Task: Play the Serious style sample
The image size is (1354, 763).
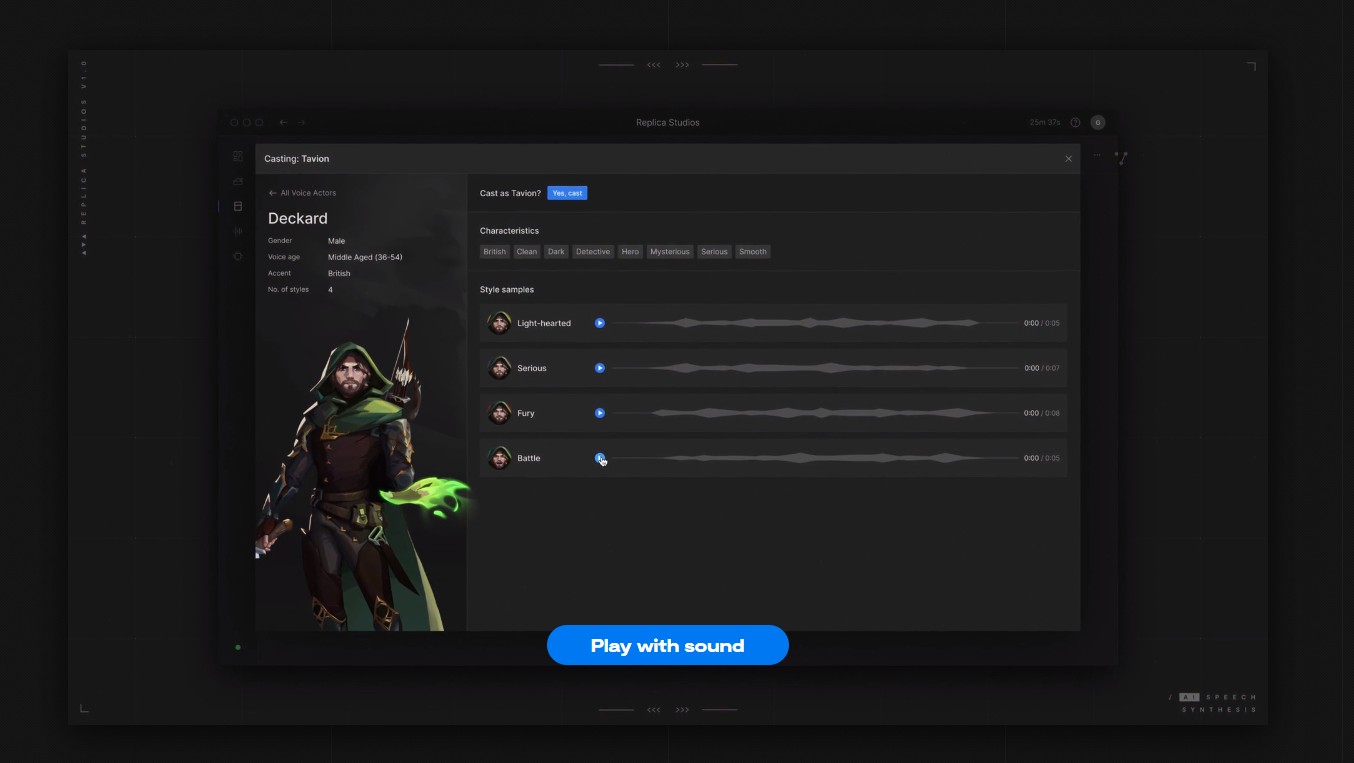Action: click(600, 368)
